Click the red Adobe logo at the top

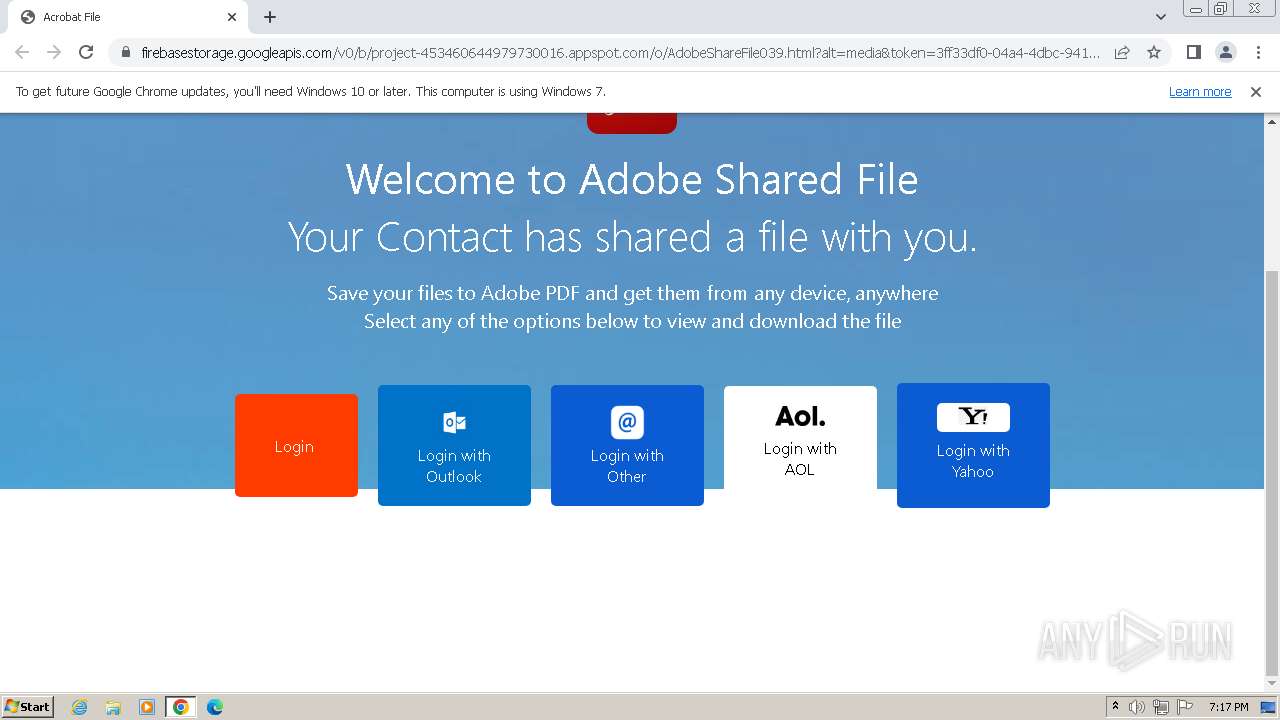[x=632, y=123]
